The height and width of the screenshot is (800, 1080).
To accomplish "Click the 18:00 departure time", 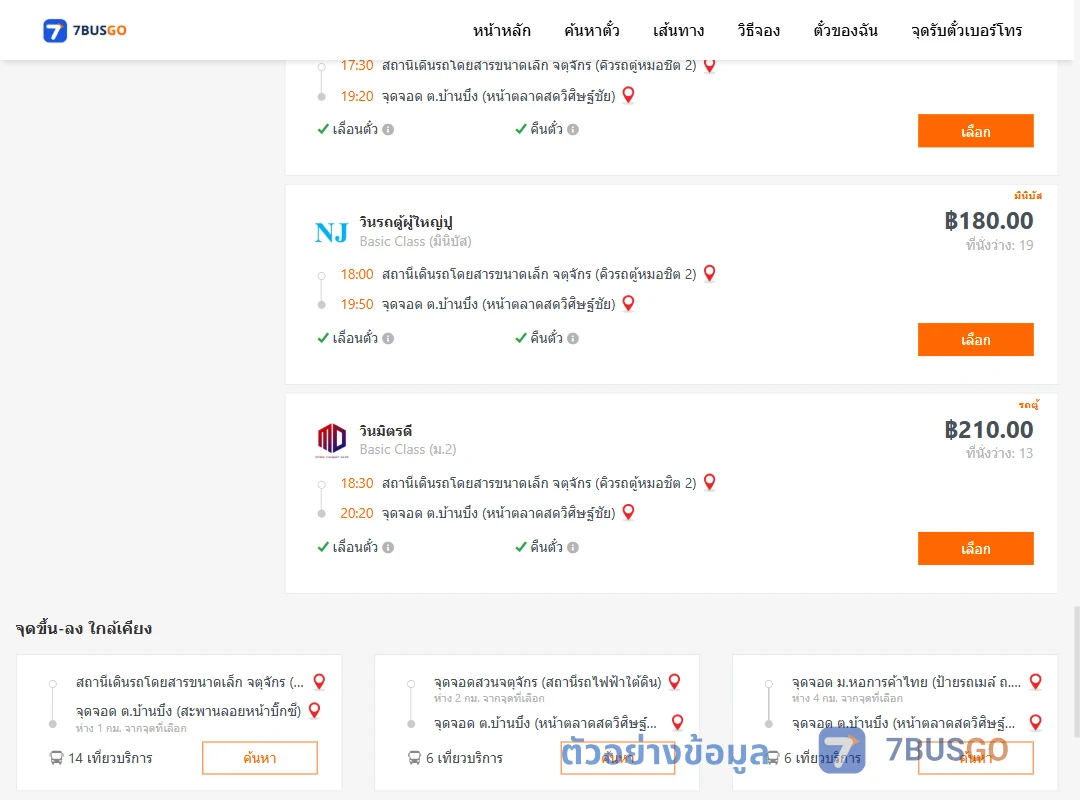I will click(357, 274).
